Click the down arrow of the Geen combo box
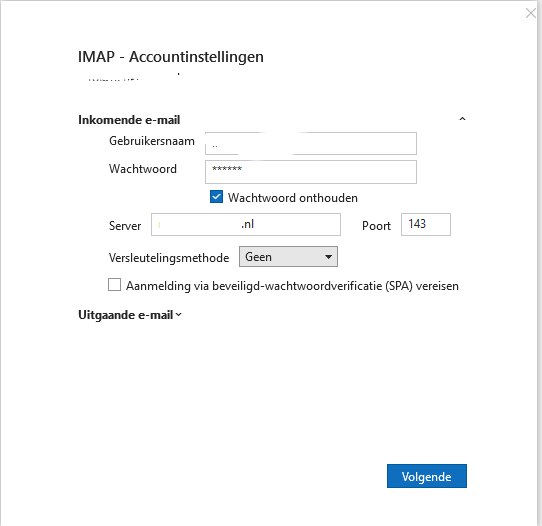The width and height of the screenshot is (542, 526). (328, 257)
